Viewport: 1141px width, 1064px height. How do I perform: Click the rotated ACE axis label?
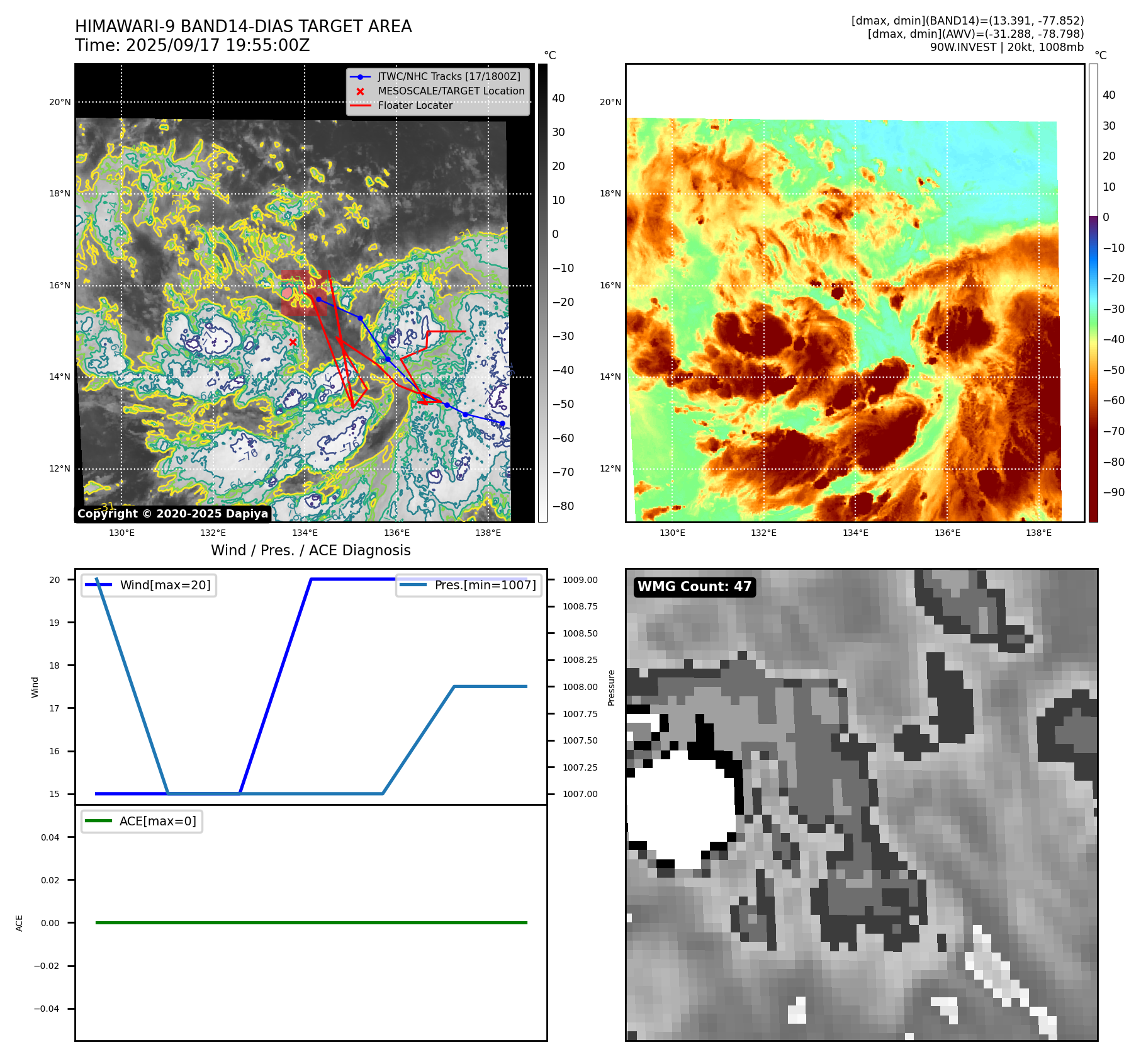coord(19,923)
